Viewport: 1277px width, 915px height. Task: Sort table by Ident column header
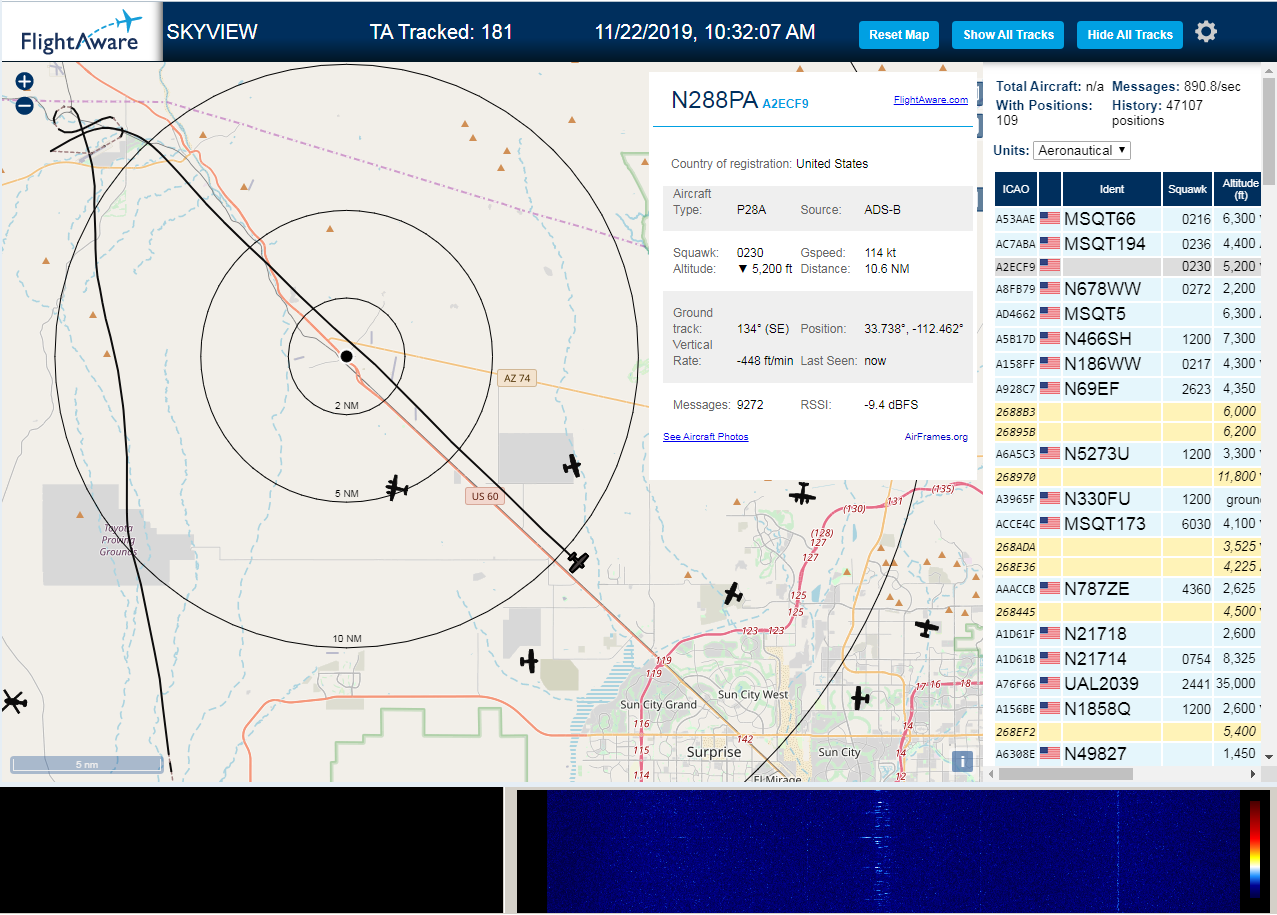tap(1112, 188)
